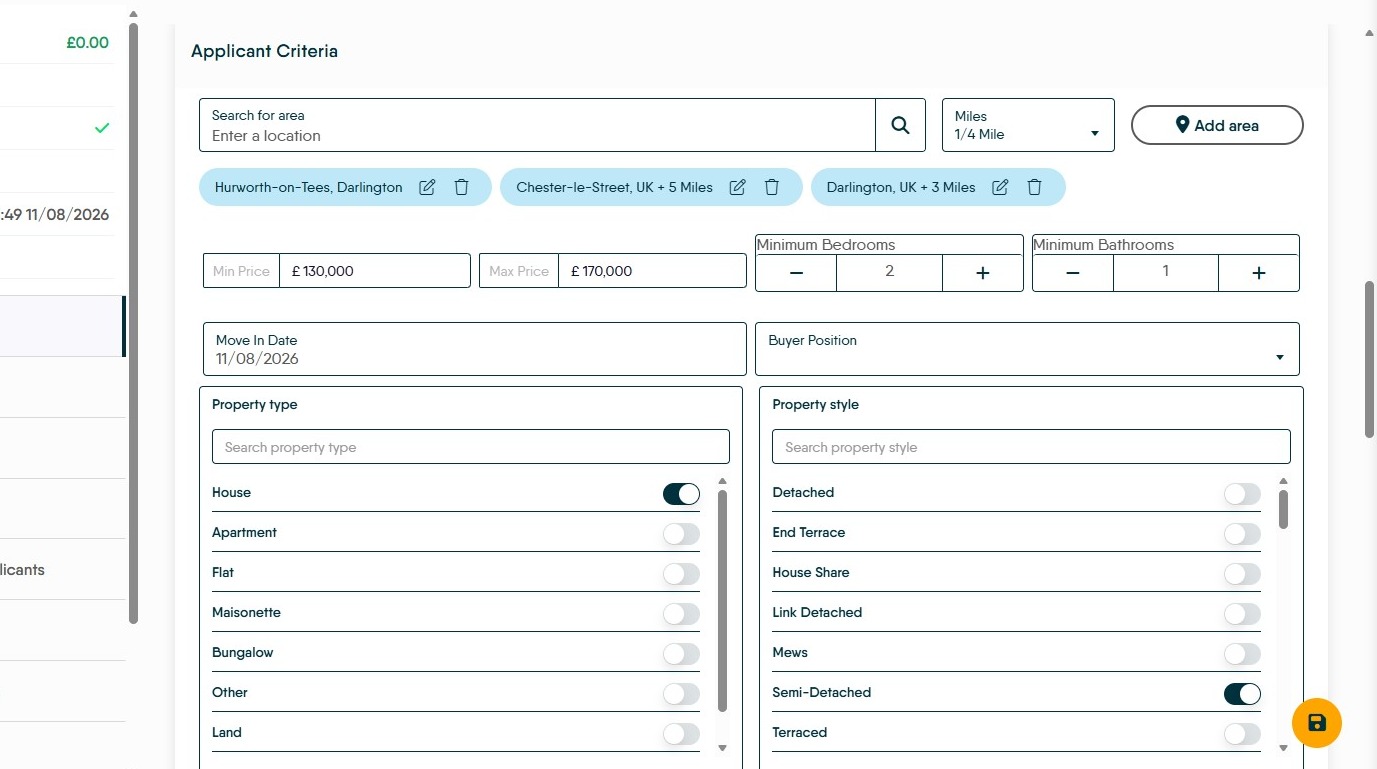Disable the Semi-Detached style toggle
Screen dimensions: 1377x769
tap(1242, 694)
